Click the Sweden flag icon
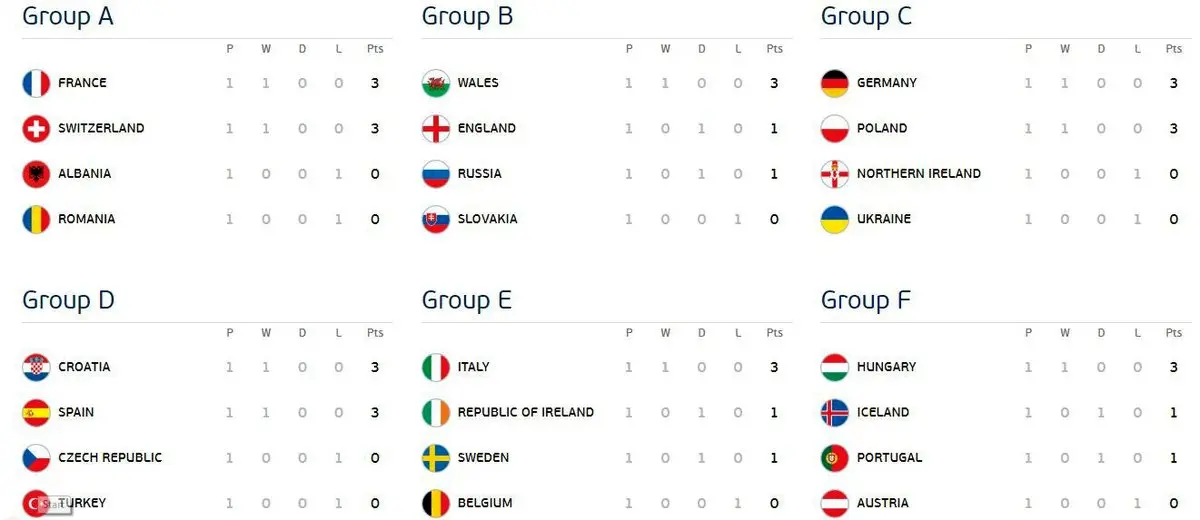Viewport: 1200px width, 520px height. click(436, 458)
